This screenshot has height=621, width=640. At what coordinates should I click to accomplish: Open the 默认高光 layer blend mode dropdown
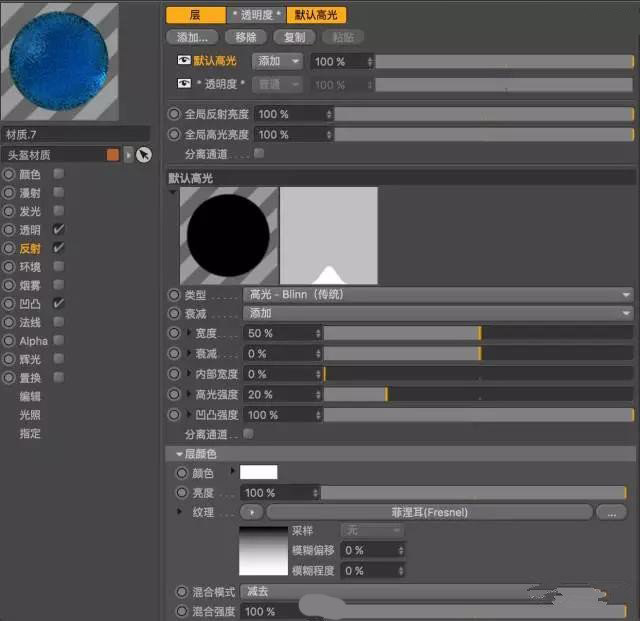pyautogui.click(x=278, y=61)
